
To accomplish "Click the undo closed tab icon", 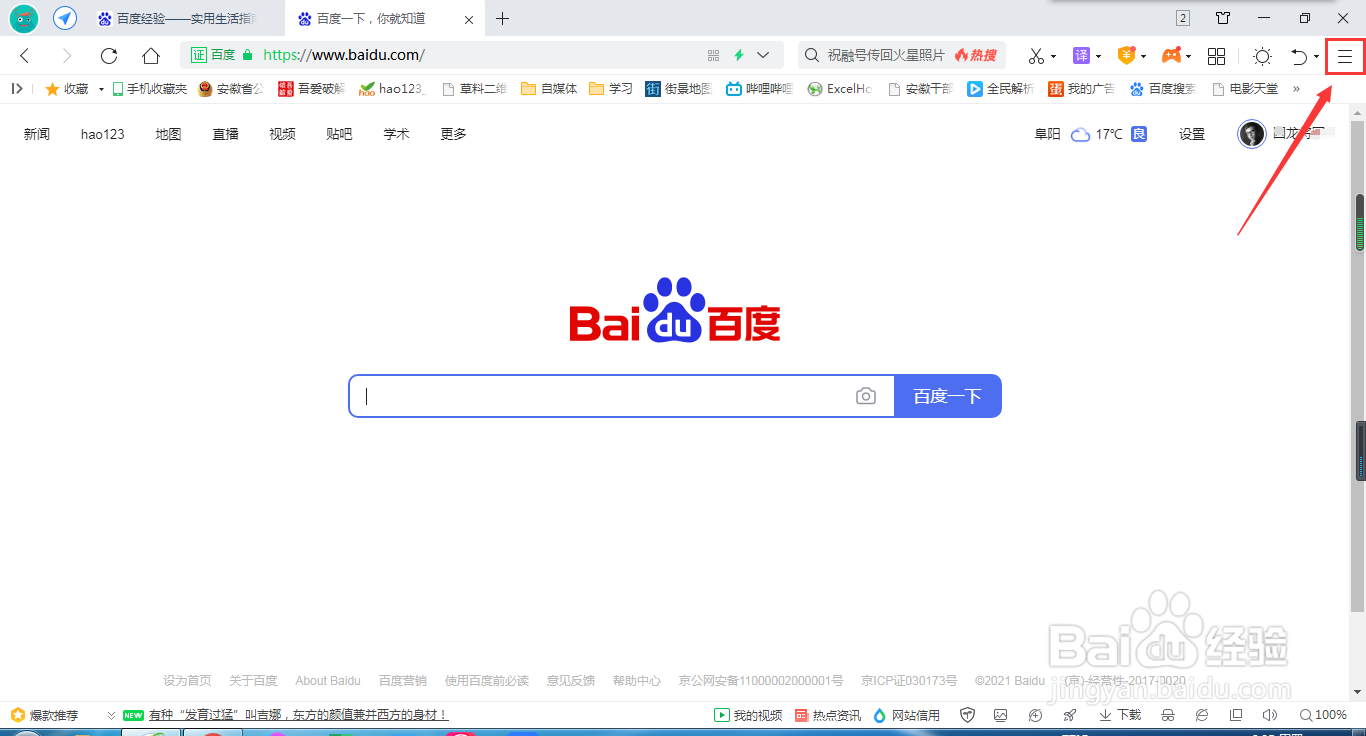I will click(x=1299, y=57).
